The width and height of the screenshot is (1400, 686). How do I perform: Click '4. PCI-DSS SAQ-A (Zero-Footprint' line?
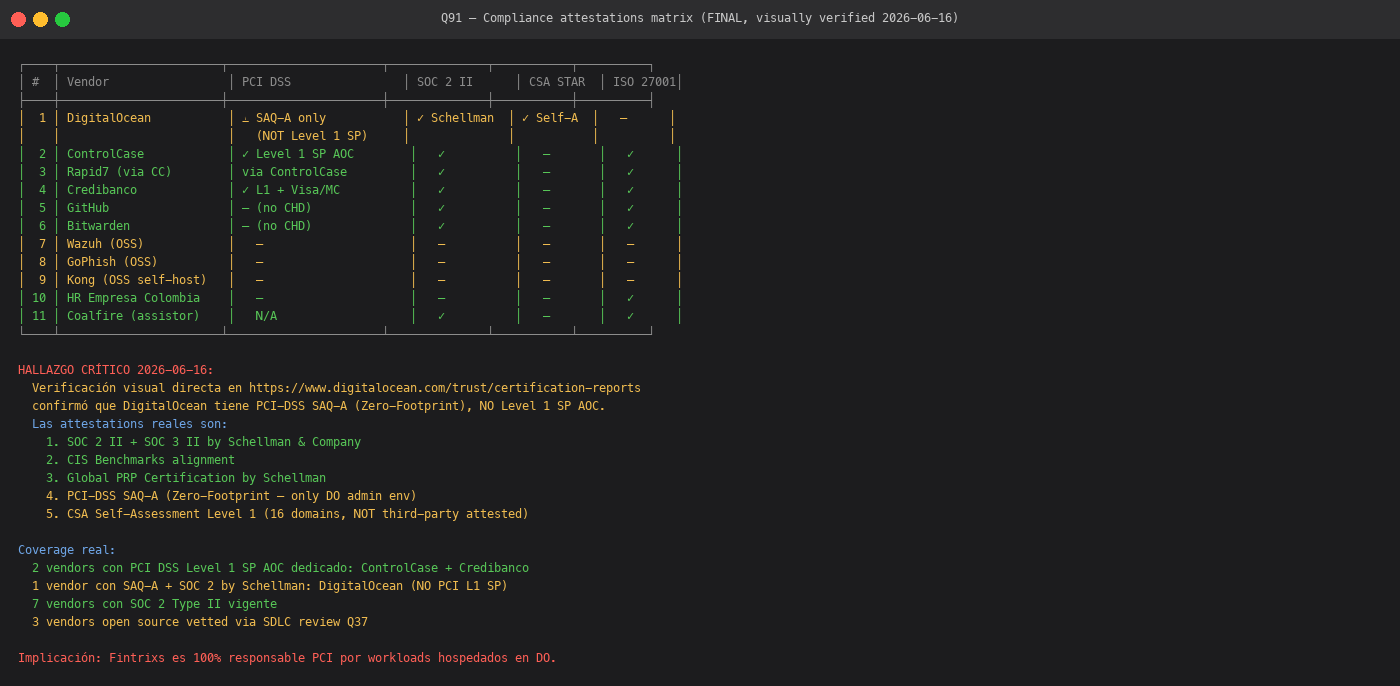click(x=231, y=496)
